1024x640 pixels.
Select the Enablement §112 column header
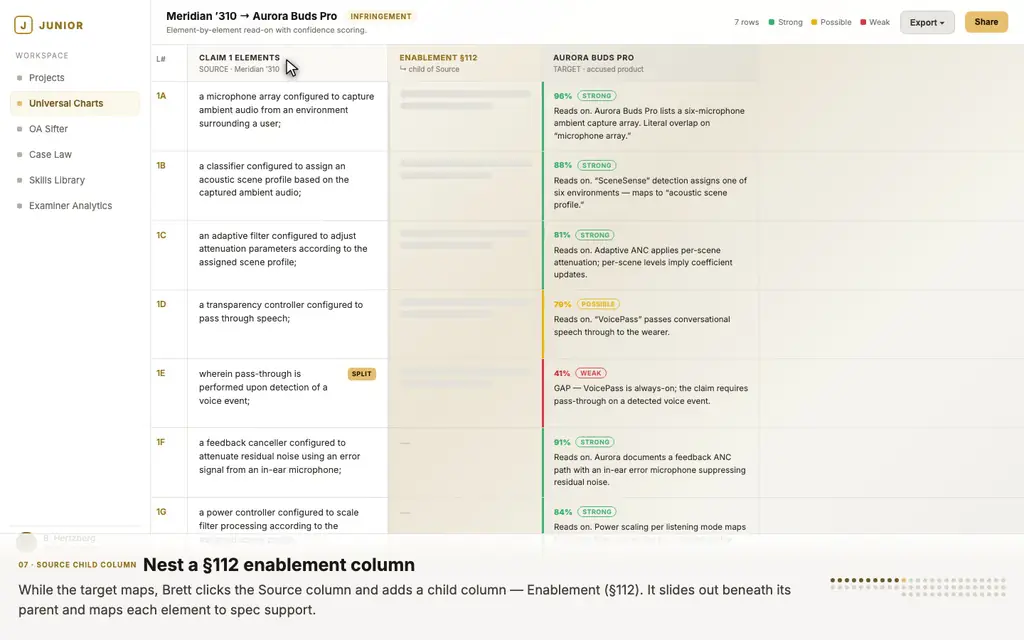[x=464, y=63]
